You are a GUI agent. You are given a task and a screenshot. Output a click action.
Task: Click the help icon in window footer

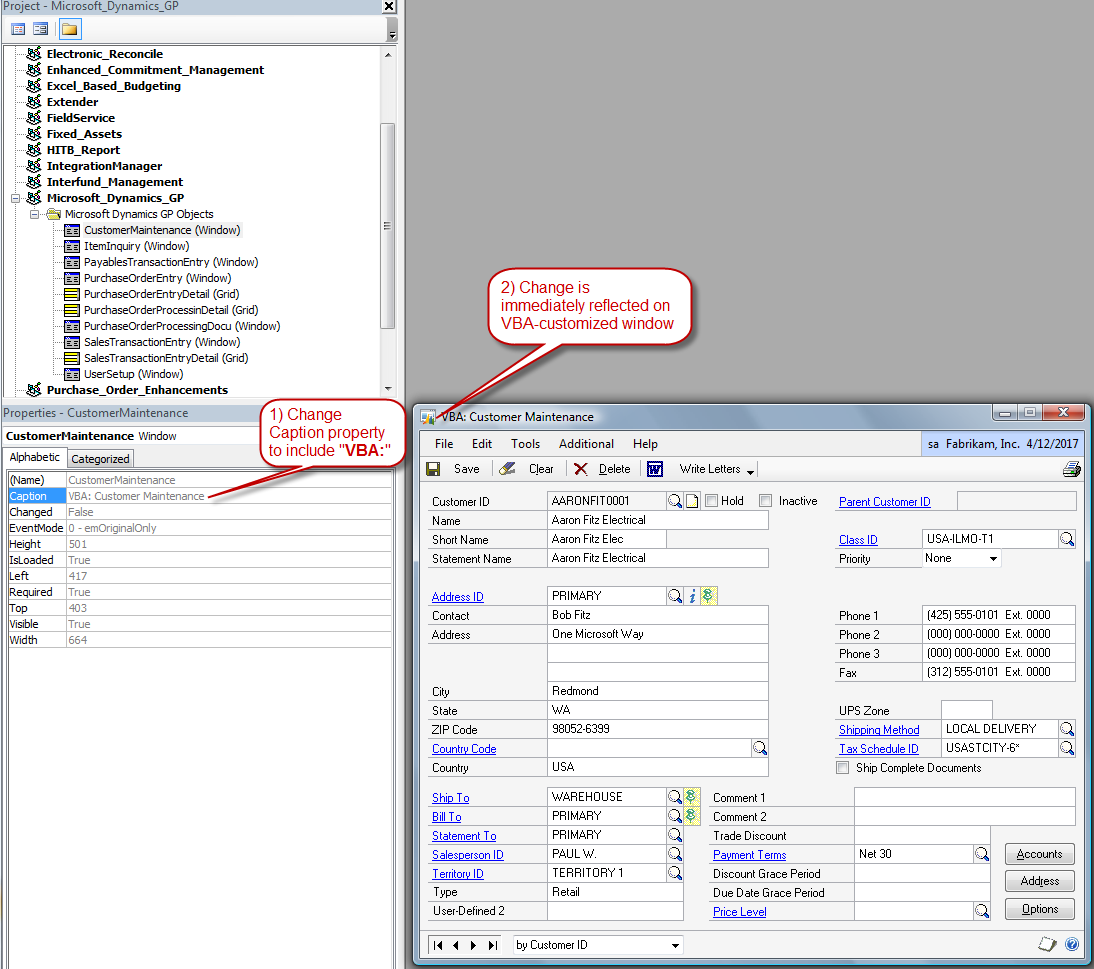[1072, 945]
